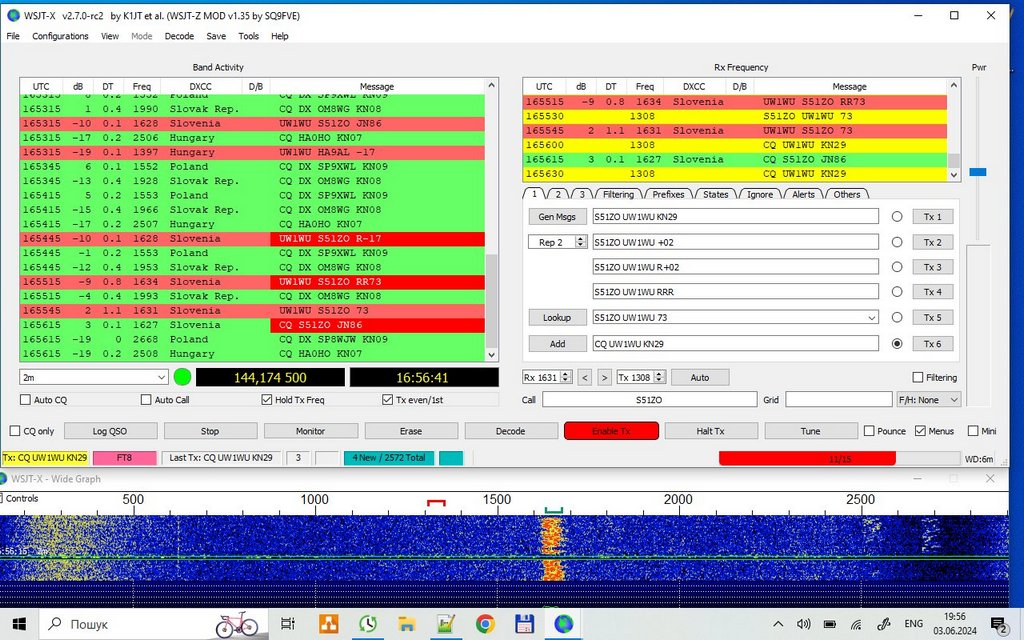Image resolution: width=1024 pixels, height=640 pixels.
Task: Select the Tx 5 radio button
Action: tap(897, 317)
